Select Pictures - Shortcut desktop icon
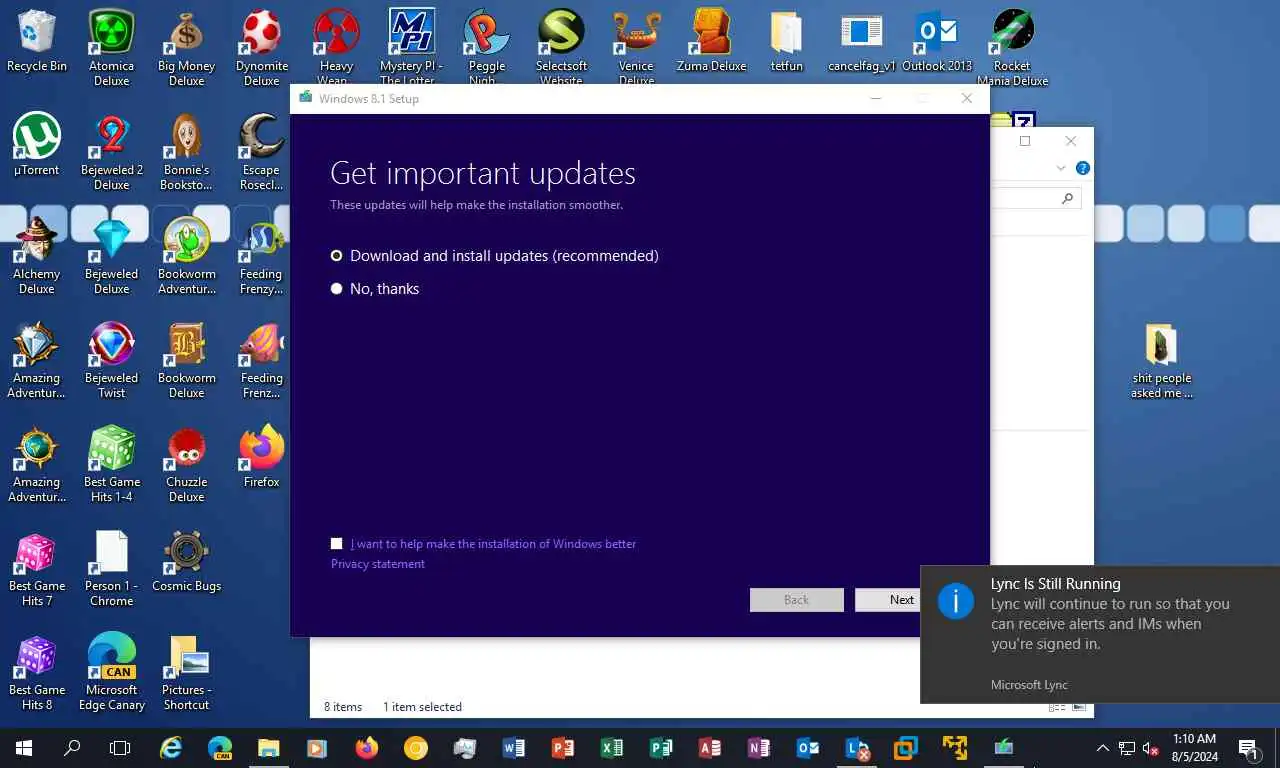Image resolution: width=1280 pixels, height=768 pixels. (187, 672)
